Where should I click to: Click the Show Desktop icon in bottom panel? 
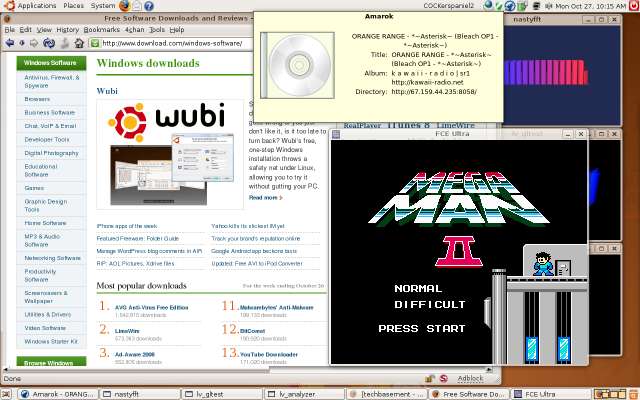(x=7, y=394)
